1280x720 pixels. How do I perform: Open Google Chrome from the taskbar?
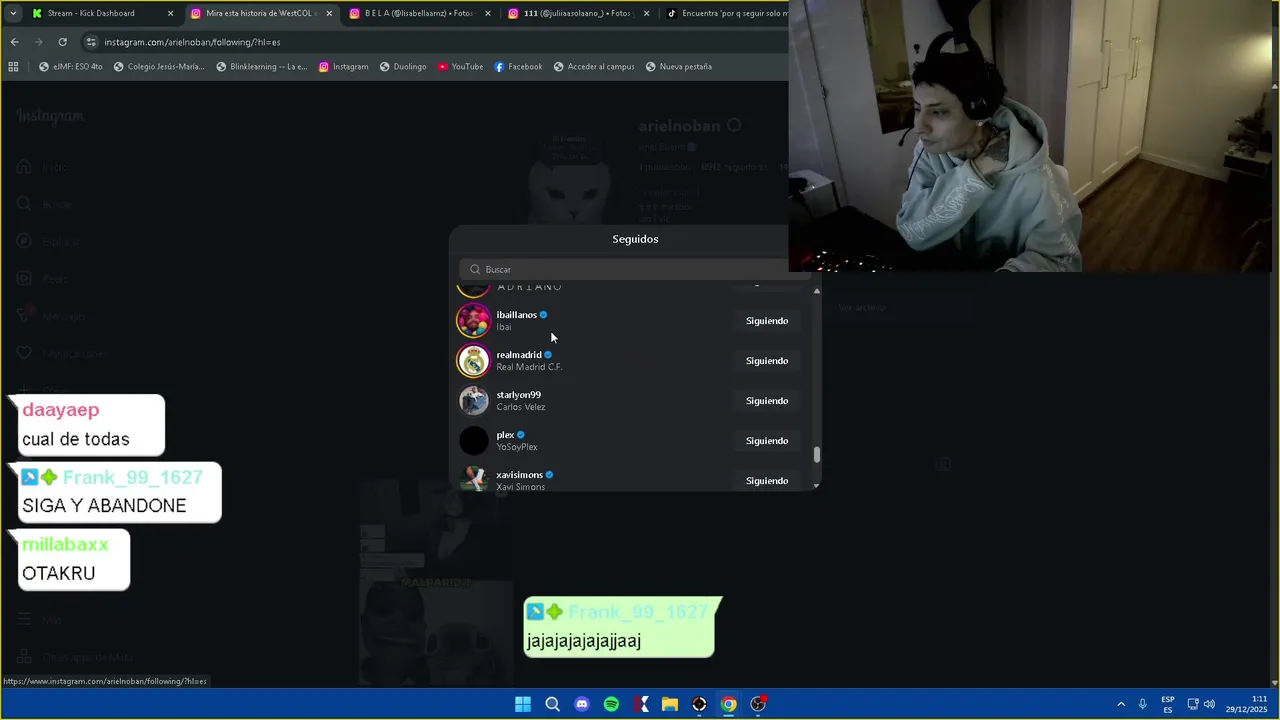pos(729,704)
